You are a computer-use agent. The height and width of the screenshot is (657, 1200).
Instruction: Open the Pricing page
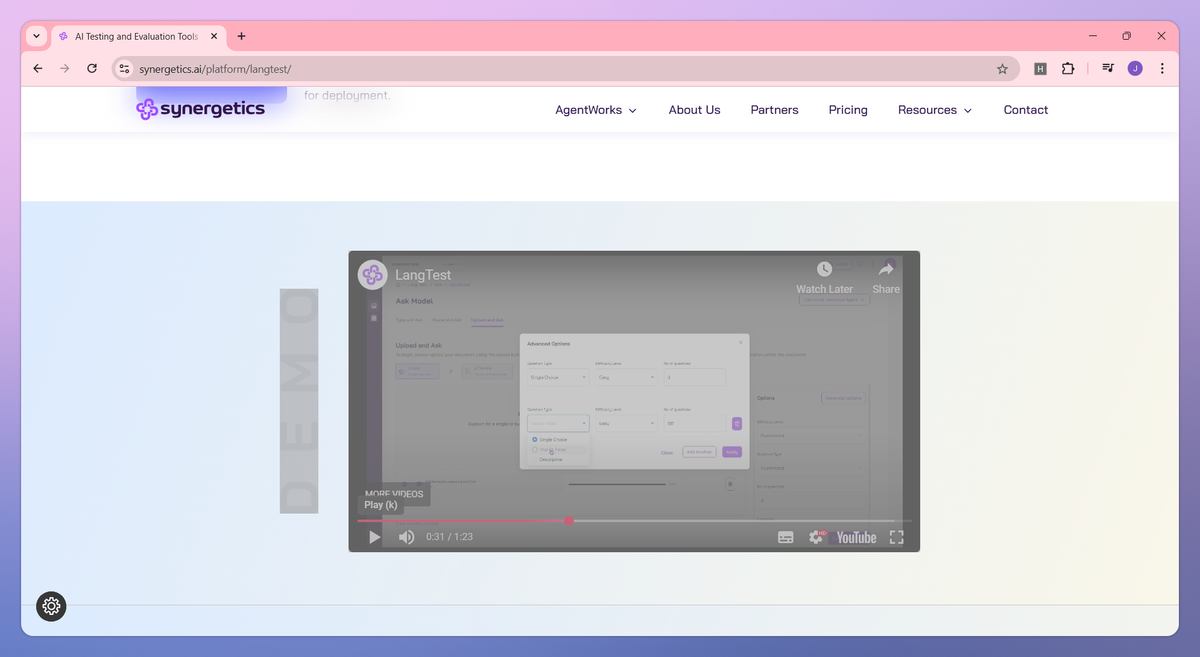click(x=848, y=110)
